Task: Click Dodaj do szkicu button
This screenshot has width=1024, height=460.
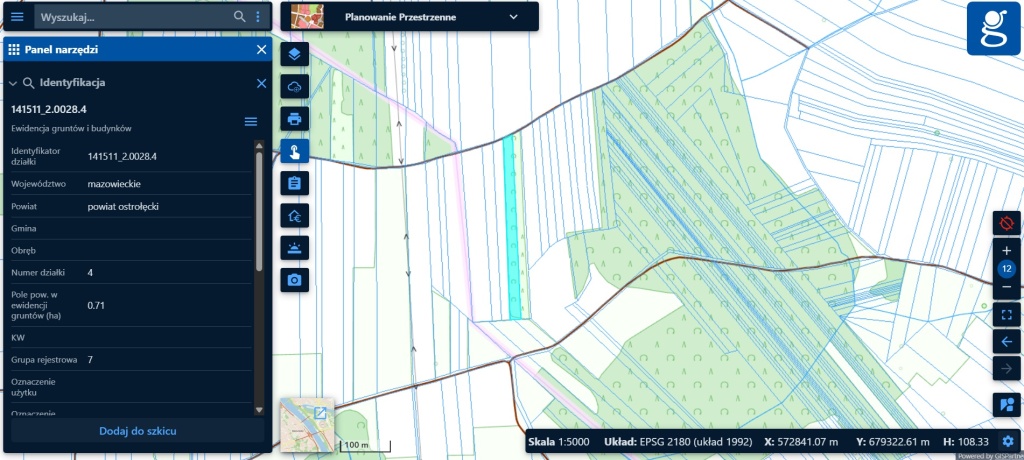Action: [x=138, y=431]
